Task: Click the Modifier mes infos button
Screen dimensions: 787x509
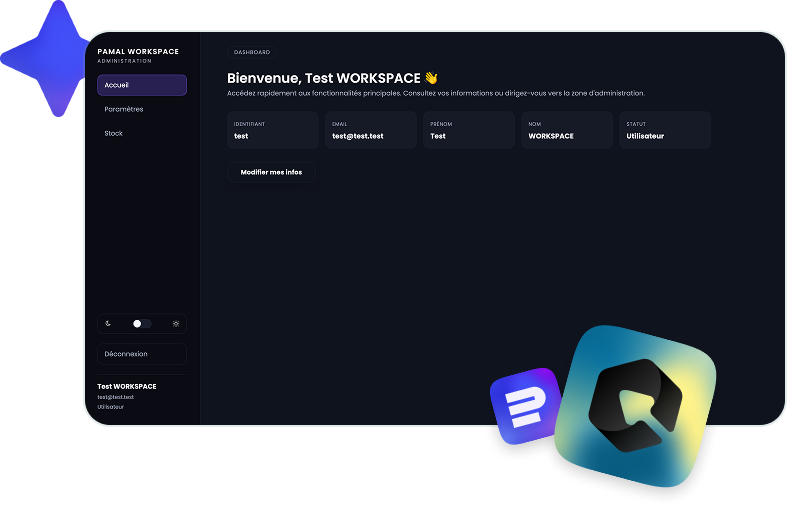Action: (271, 172)
